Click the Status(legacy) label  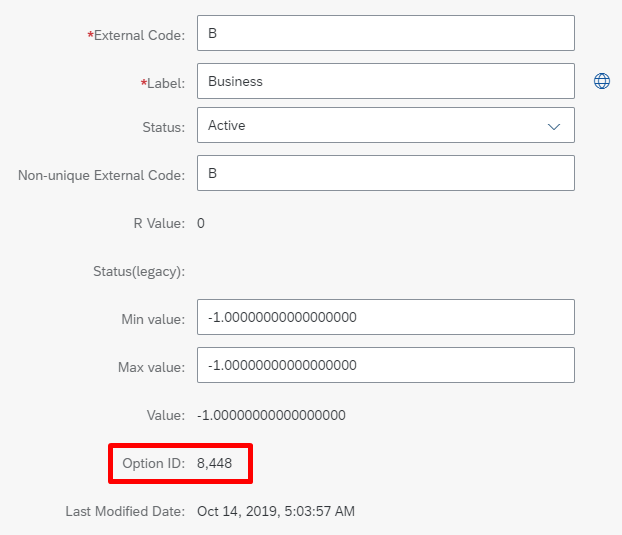[139, 271]
